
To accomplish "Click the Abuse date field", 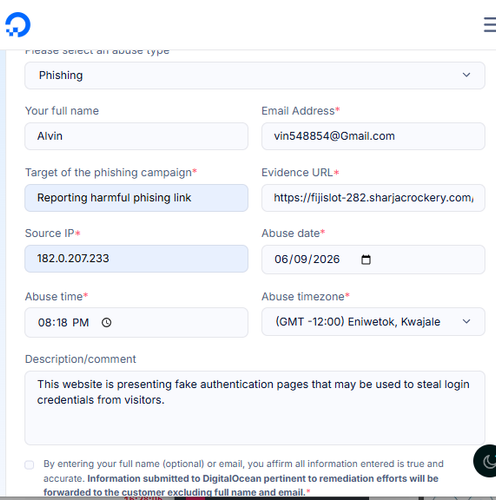I will pos(373,259).
